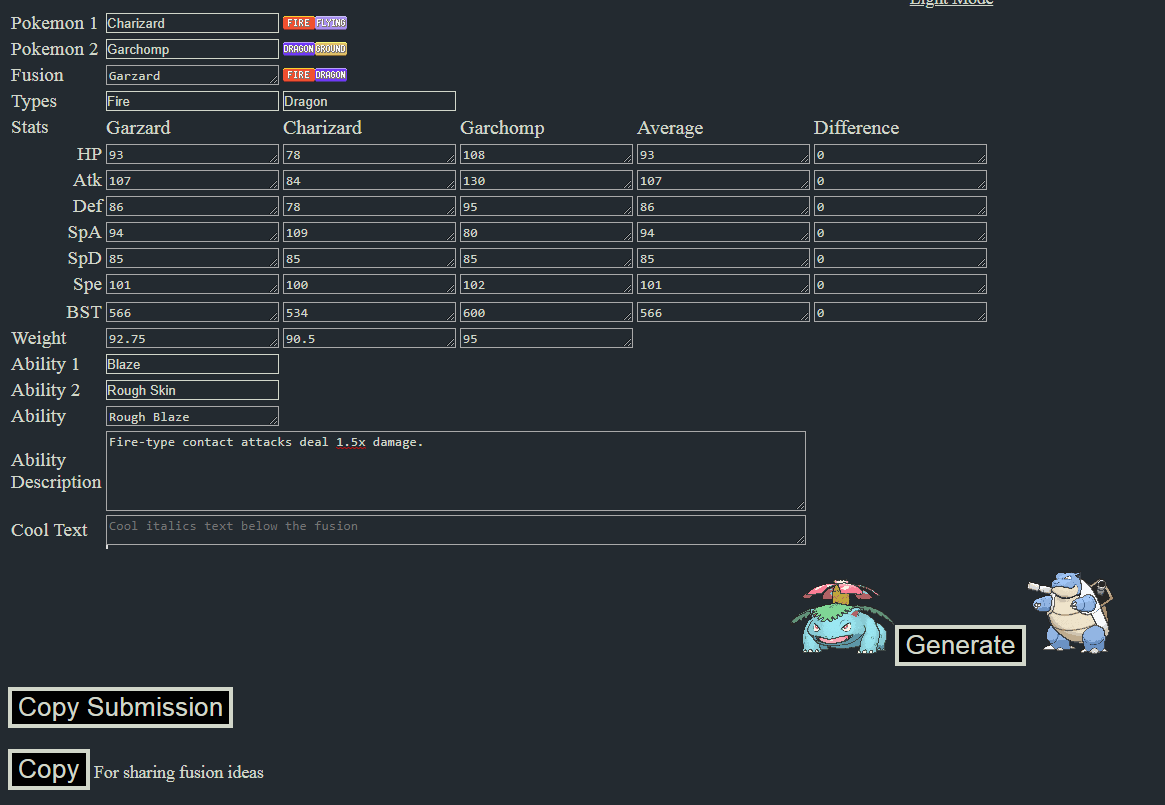Focus the Pokemon 1 field containing Charizard
Screen dimensions: 1165x805
click(192, 23)
